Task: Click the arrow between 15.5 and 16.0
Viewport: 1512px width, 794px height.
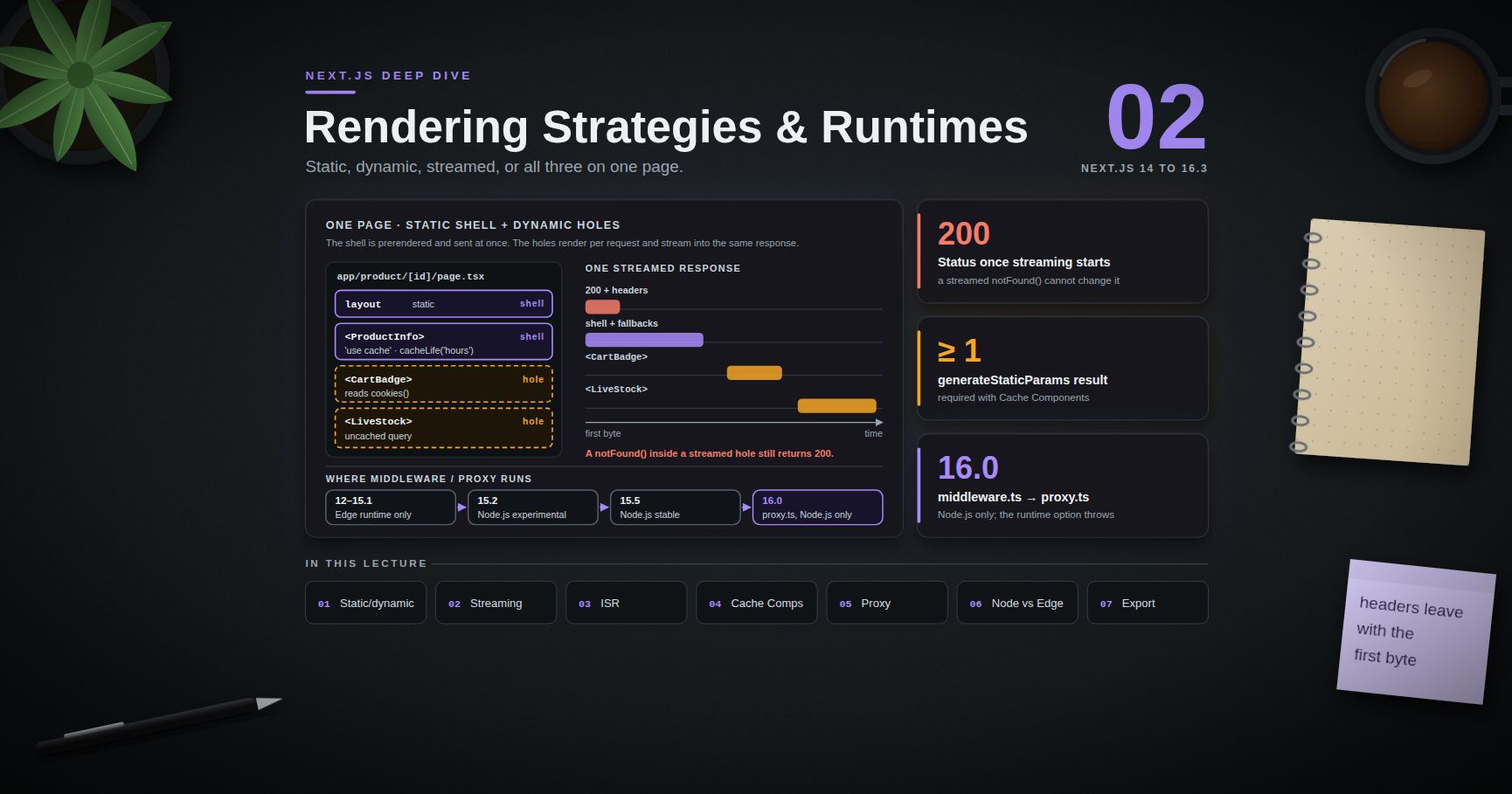Action: tap(747, 507)
